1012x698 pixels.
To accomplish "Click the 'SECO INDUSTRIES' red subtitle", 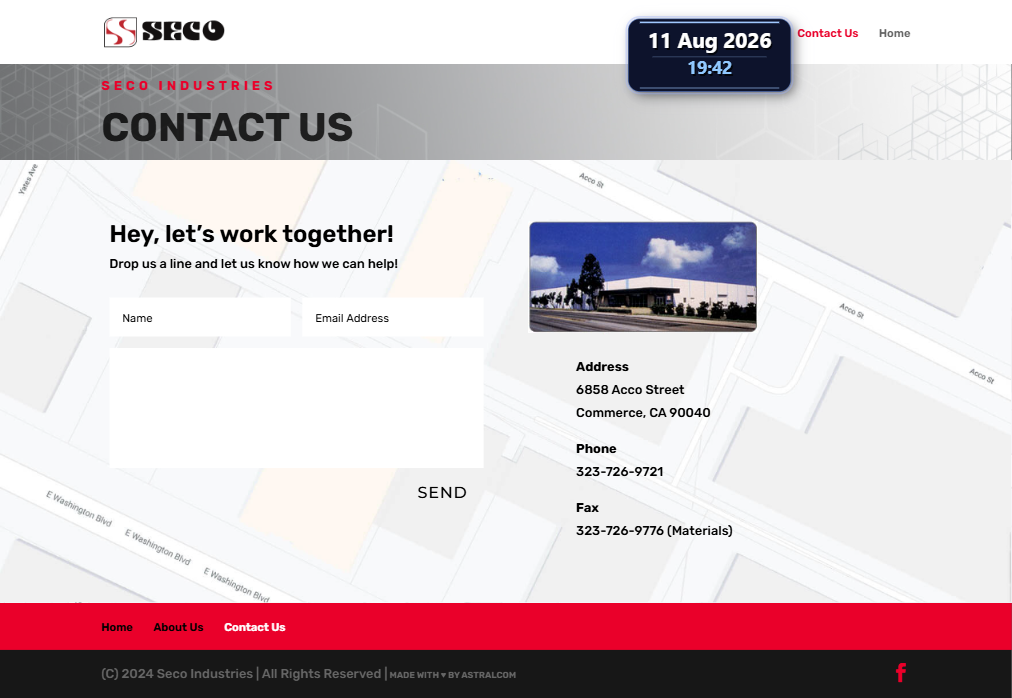I will point(188,86).
